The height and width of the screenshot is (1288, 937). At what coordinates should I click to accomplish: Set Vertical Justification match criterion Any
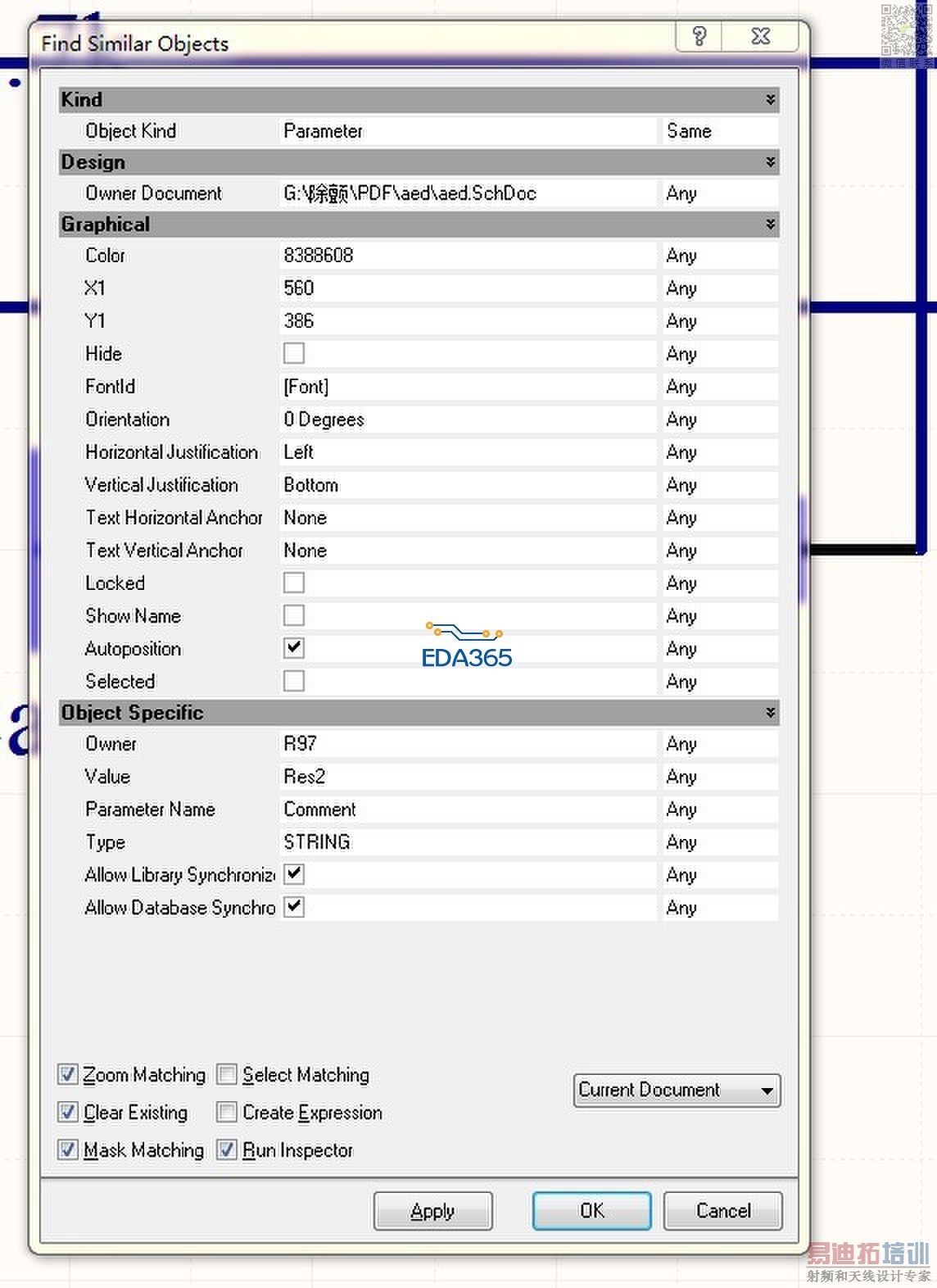(x=719, y=485)
